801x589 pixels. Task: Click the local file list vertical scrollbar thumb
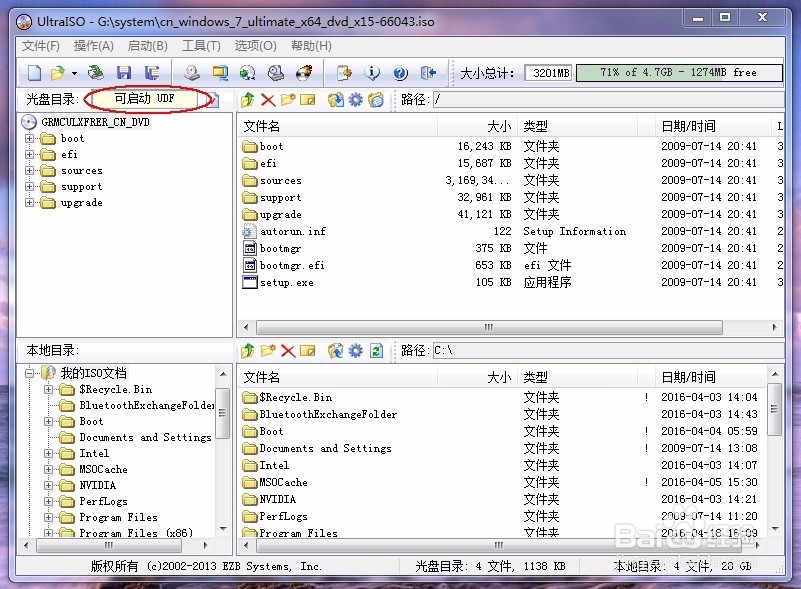(774, 409)
